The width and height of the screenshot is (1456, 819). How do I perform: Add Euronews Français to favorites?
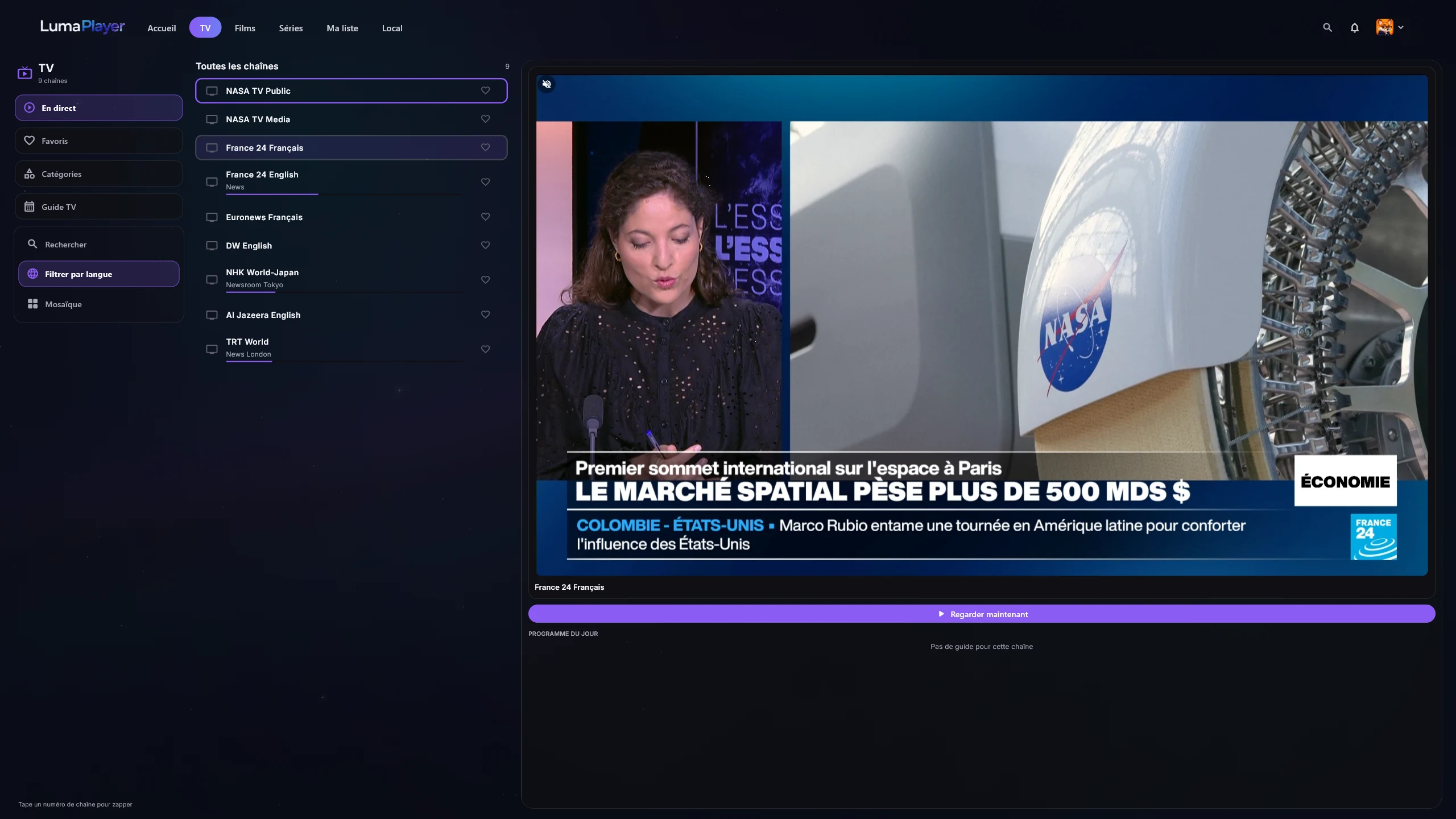point(485,217)
